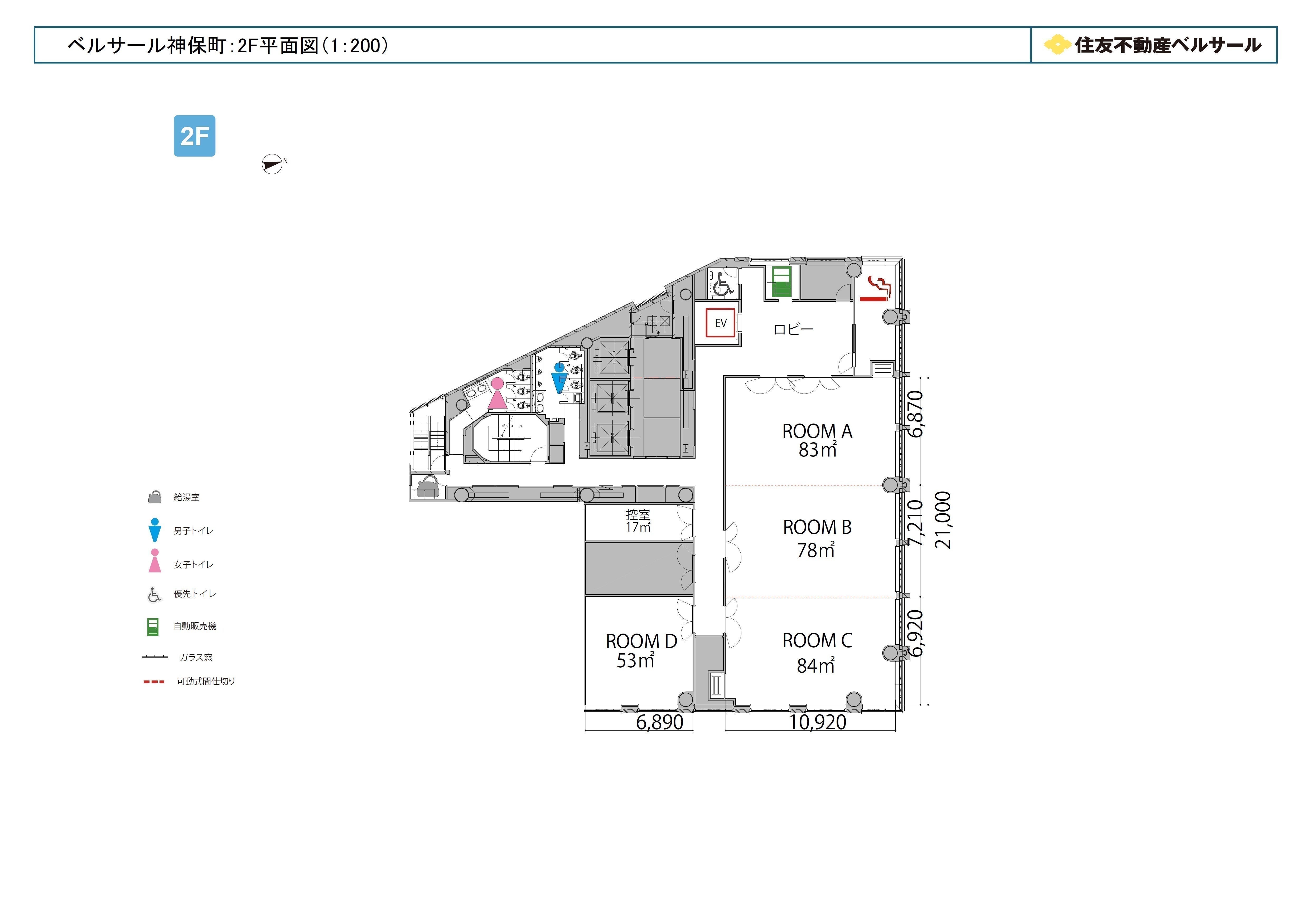Image resolution: width=1308 pixels, height=924 pixels.
Task: Click the green vending machine on the floor plan
Action: (781, 282)
